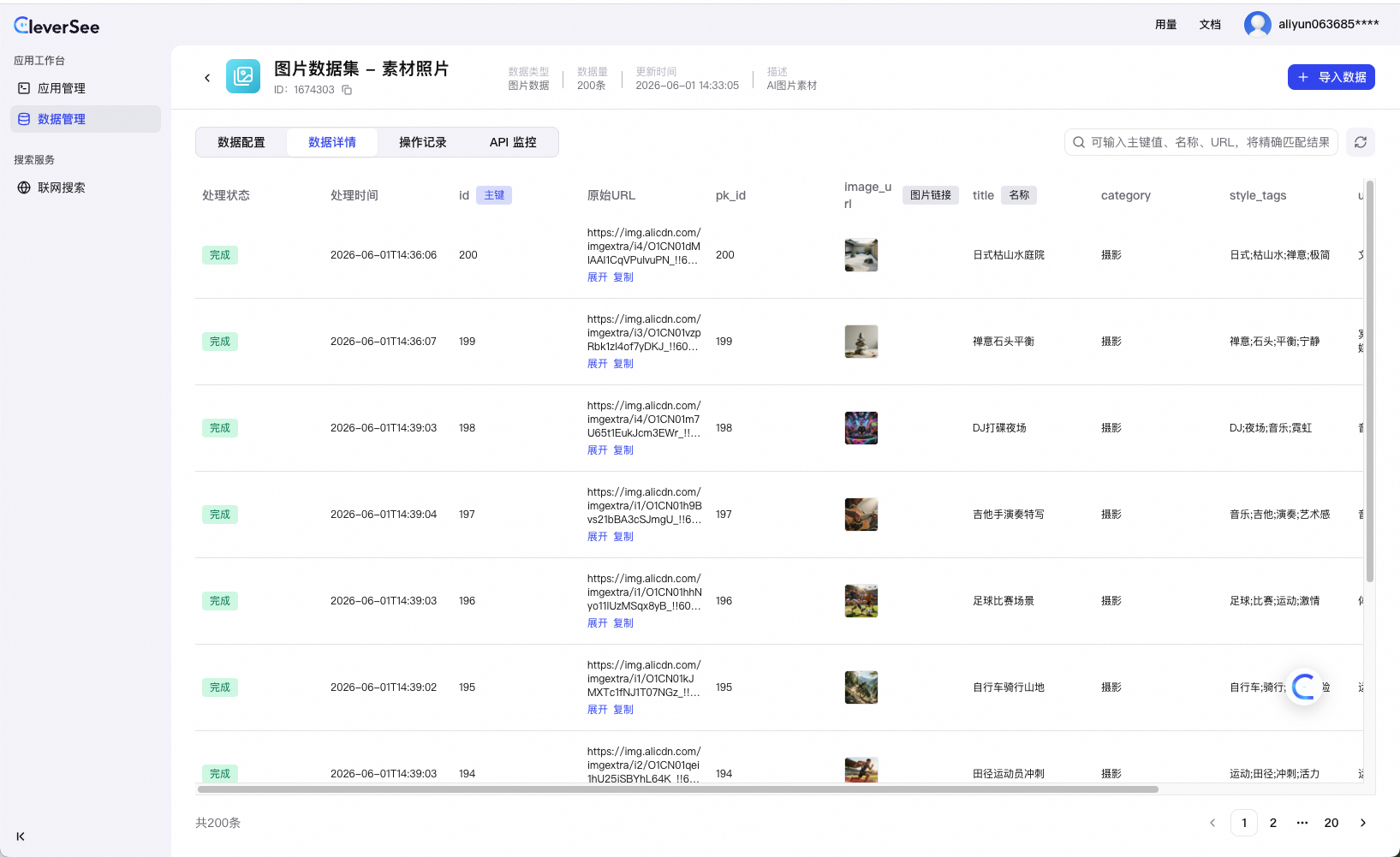
Task: Click the 处理状态 column header
Action: pyautogui.click(x=226, y=195)
